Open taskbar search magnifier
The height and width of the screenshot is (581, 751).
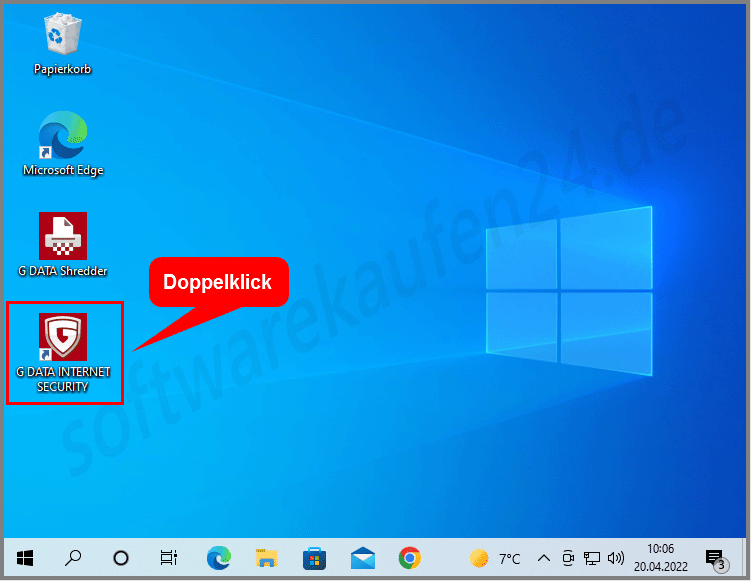73,558
